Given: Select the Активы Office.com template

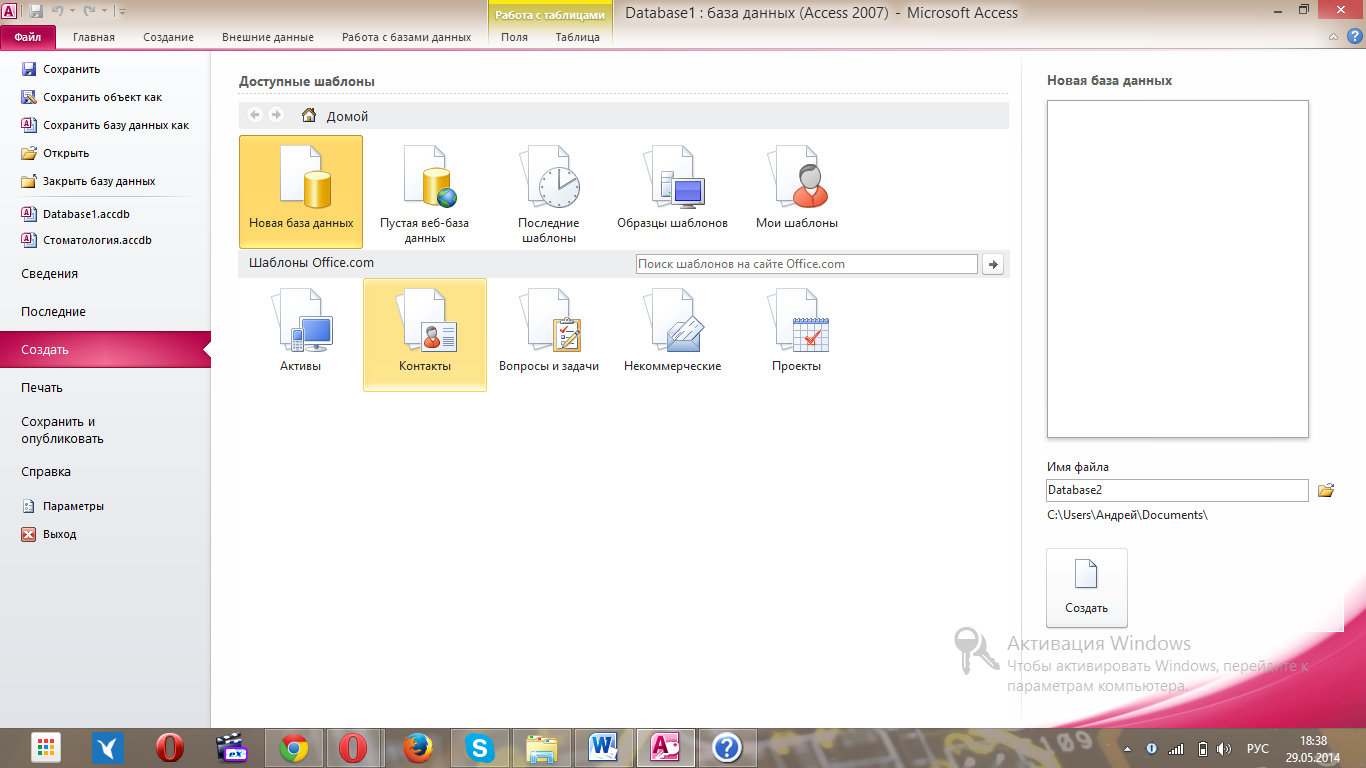Looking at the screenshot, I should [x=301, y=335].
